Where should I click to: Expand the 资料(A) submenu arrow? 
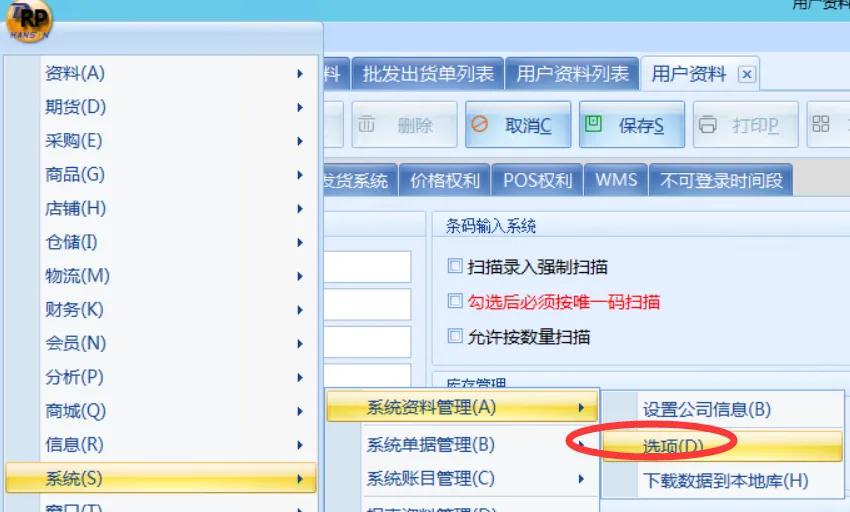300,73
